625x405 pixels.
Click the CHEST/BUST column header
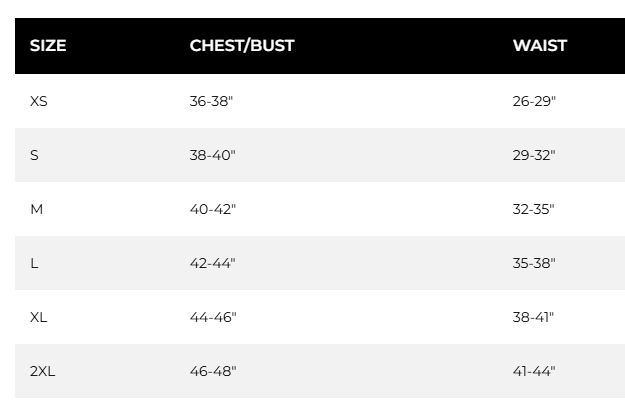[x=242, y=46]
